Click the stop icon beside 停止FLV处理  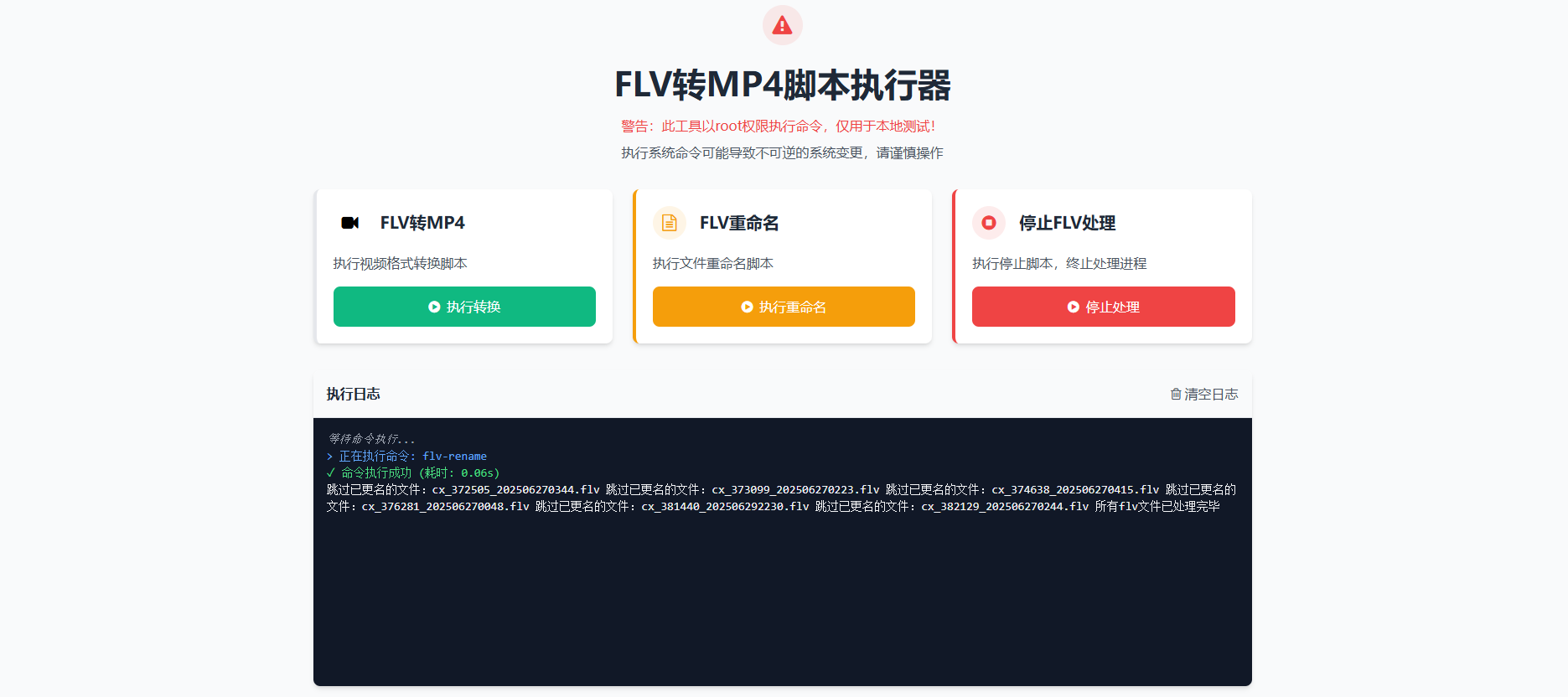[989, 223]
